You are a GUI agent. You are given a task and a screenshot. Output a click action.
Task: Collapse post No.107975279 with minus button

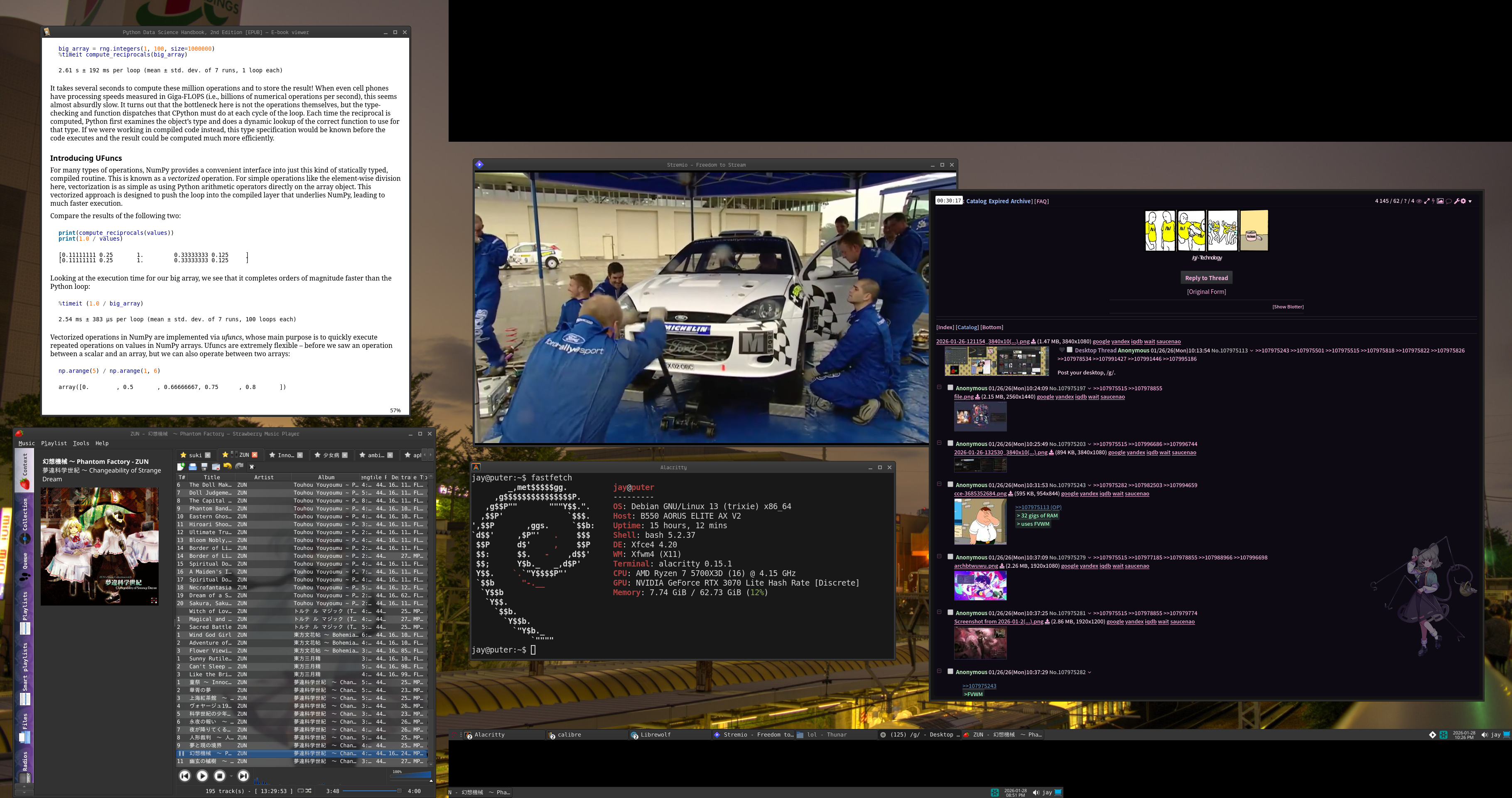click(939, 557)
